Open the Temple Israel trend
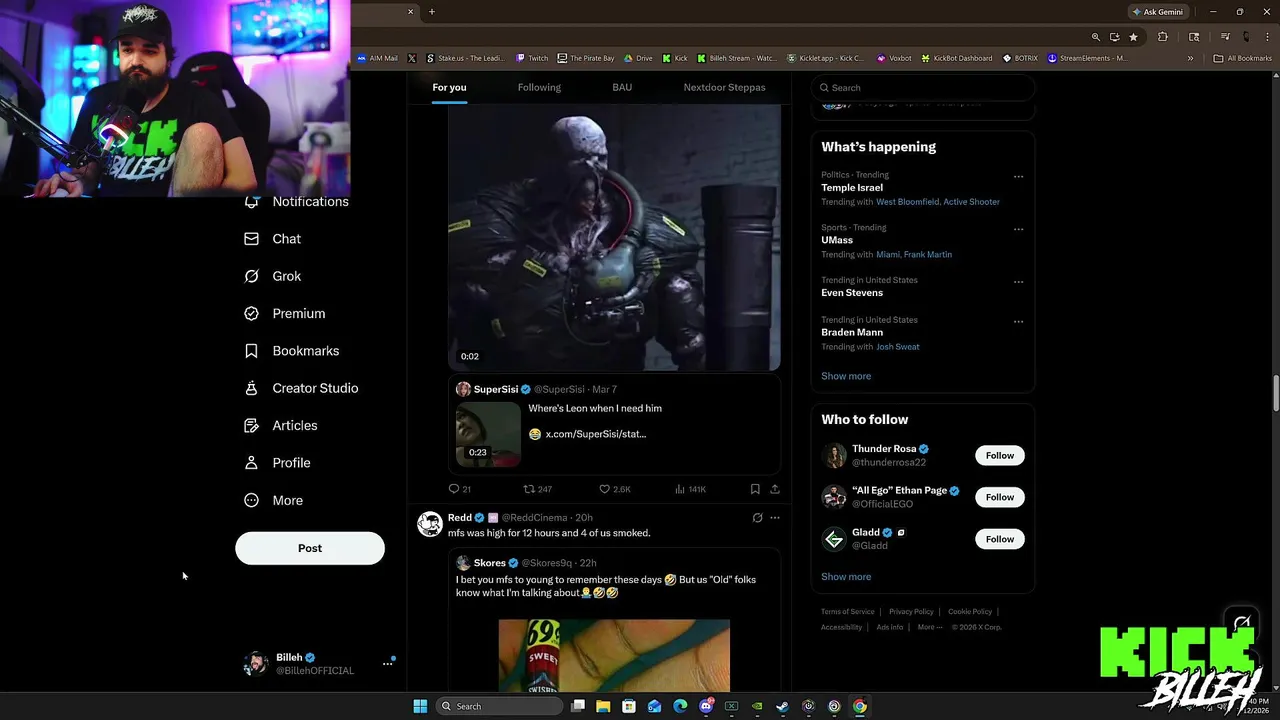Viewport: 1280px width, 720px height. coord(852,188)
